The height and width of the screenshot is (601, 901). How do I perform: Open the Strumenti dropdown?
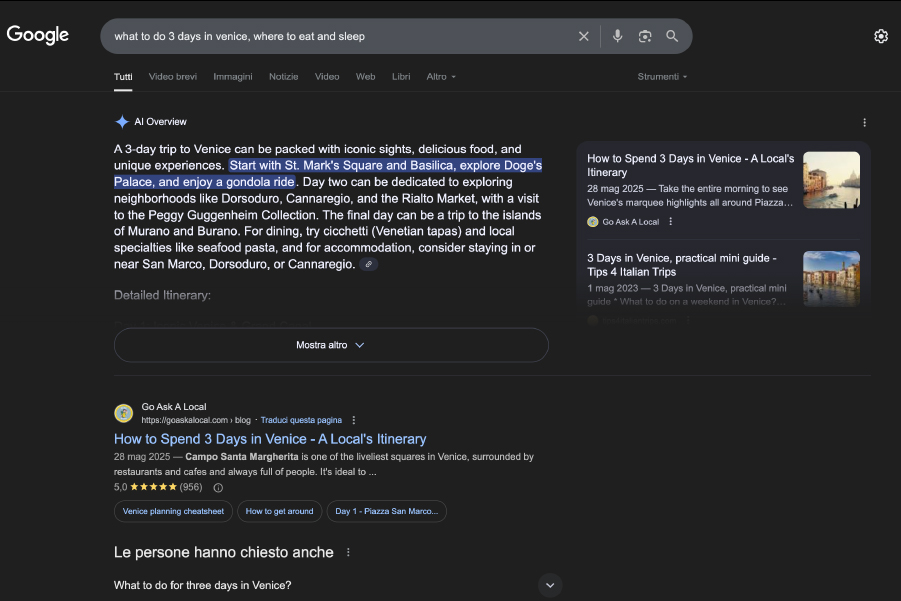click(662, 76)
